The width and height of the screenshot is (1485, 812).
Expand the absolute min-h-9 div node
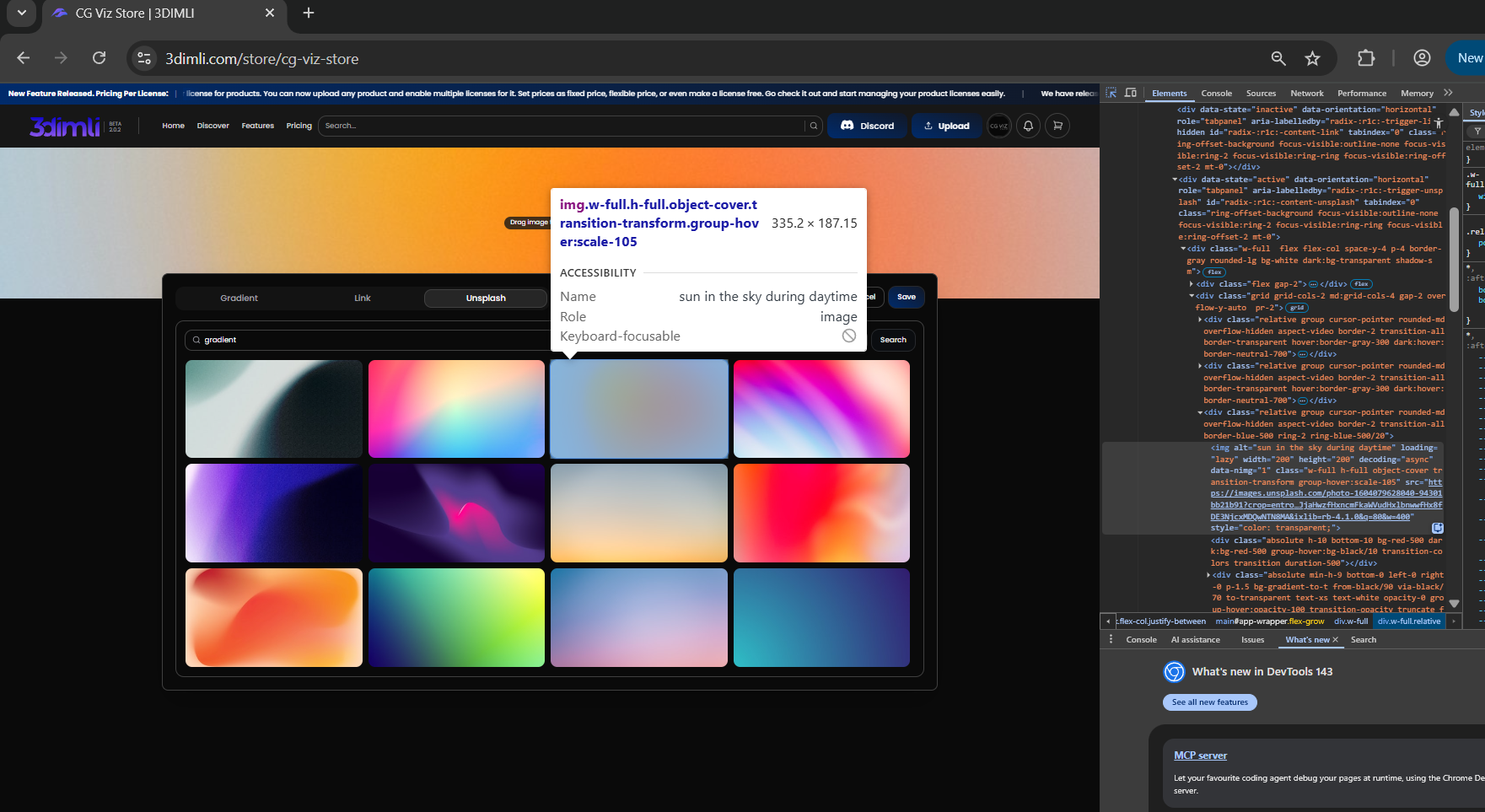click(x=1208, y=575)
